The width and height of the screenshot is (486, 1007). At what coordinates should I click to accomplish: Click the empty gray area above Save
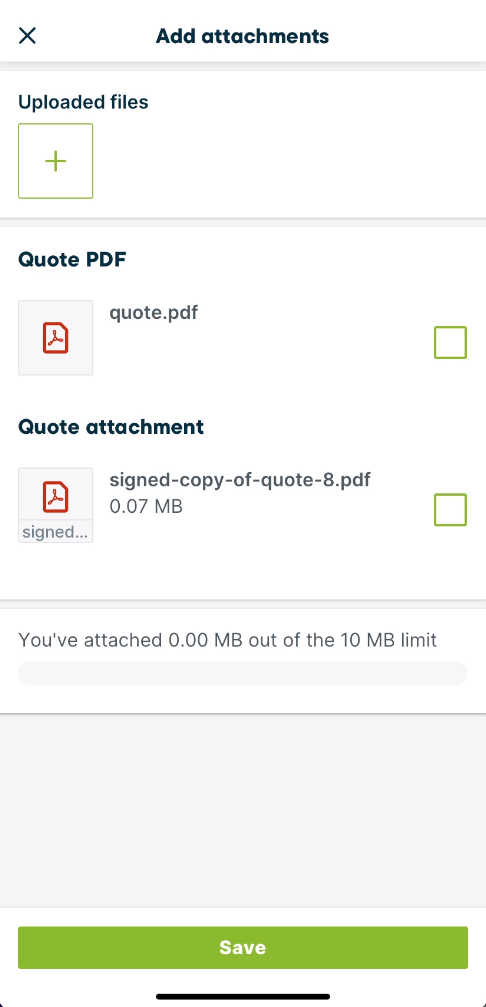[x=243, y=809]
